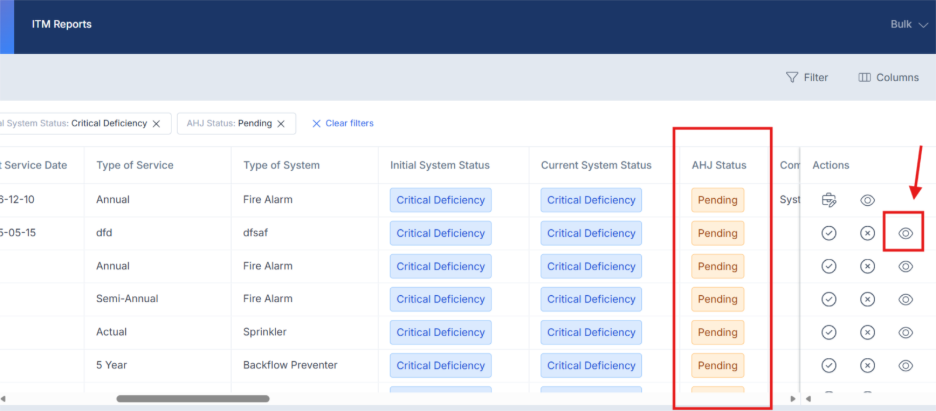The width and height of the screenshot is (936, 411).
Task: Remove the AHJ Status Pending filter chip
Action: 281,124
